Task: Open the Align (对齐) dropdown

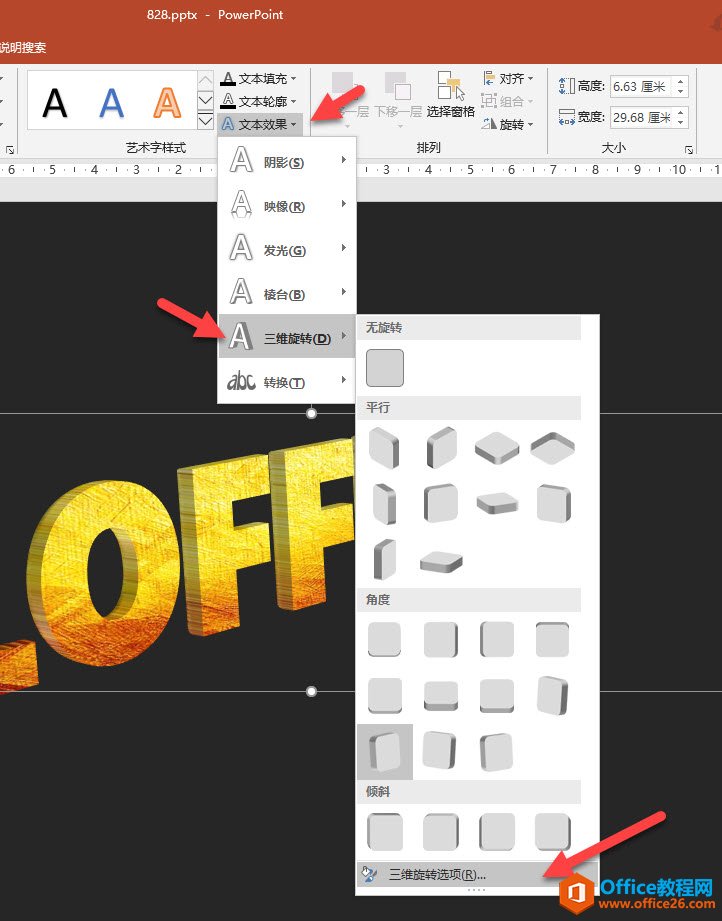Action: (508, 78)
